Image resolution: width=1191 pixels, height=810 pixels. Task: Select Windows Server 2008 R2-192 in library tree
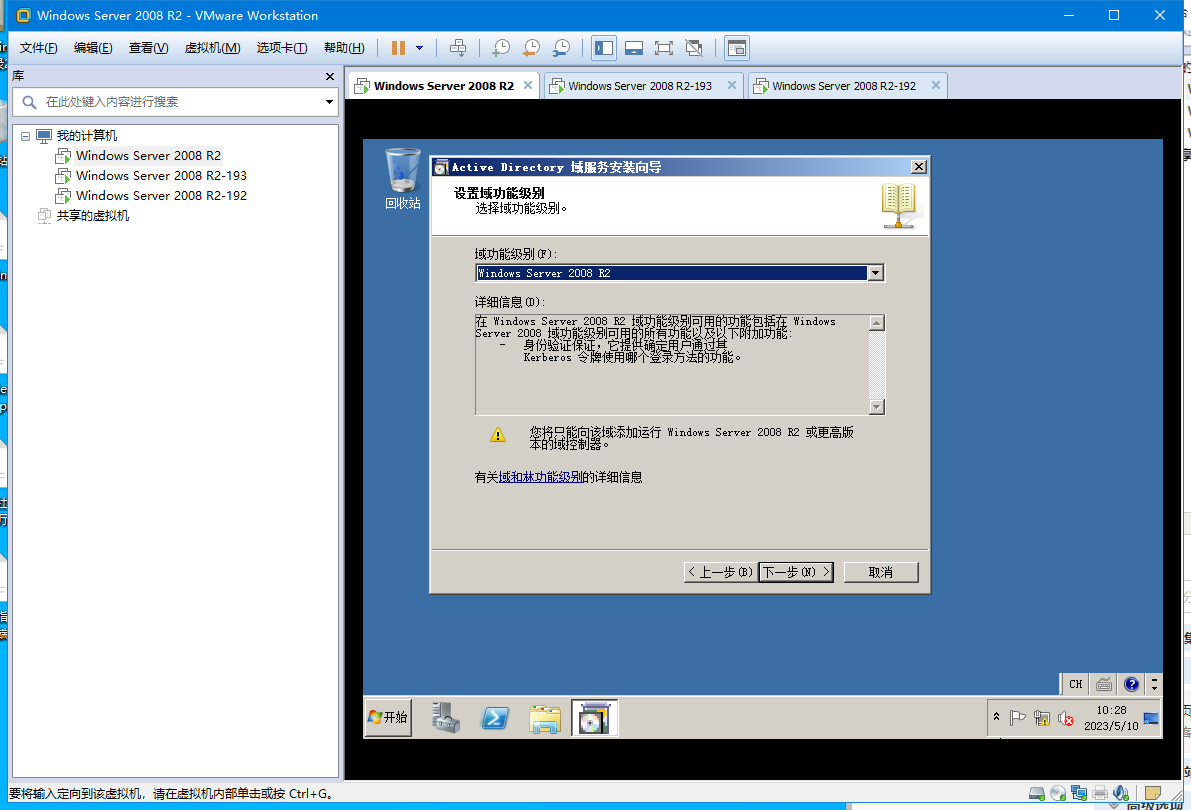161,195
